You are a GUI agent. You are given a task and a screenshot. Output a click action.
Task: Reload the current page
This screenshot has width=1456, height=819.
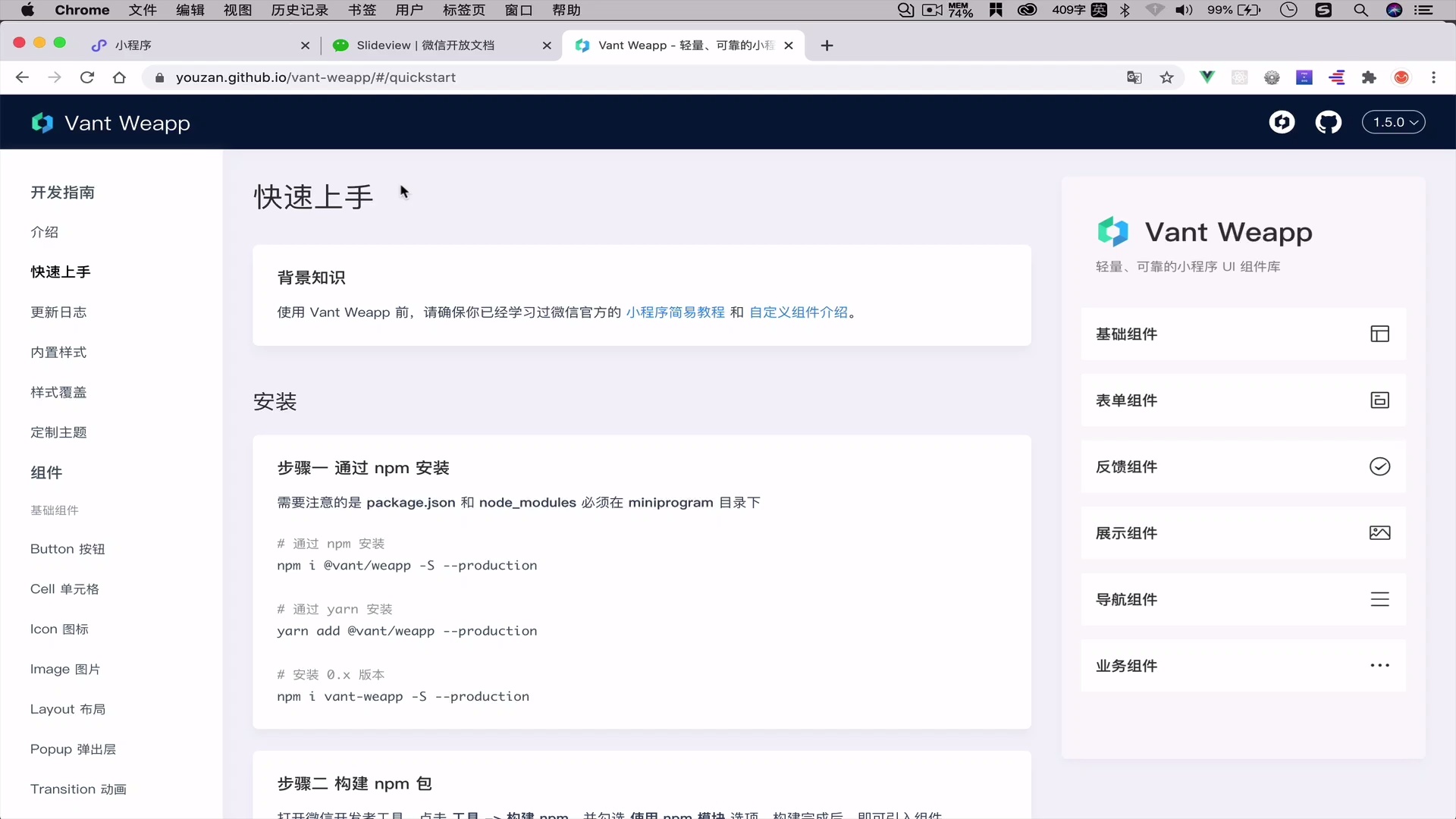coord(87,77)
